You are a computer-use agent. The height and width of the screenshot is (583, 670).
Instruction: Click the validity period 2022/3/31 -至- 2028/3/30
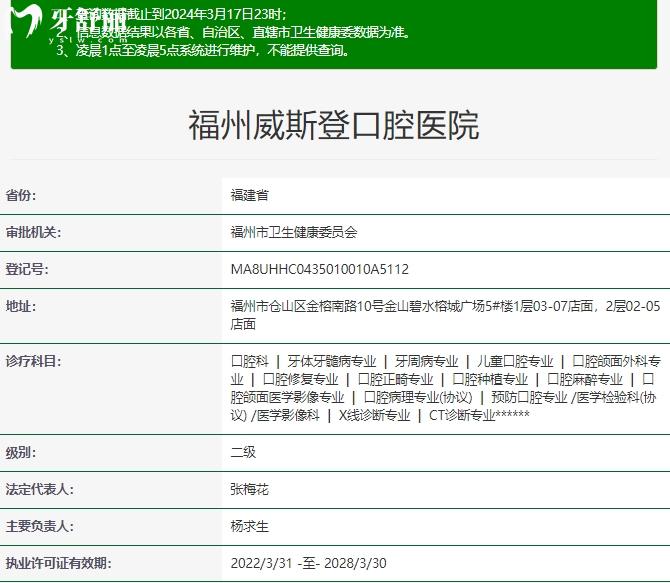[309, 563]
